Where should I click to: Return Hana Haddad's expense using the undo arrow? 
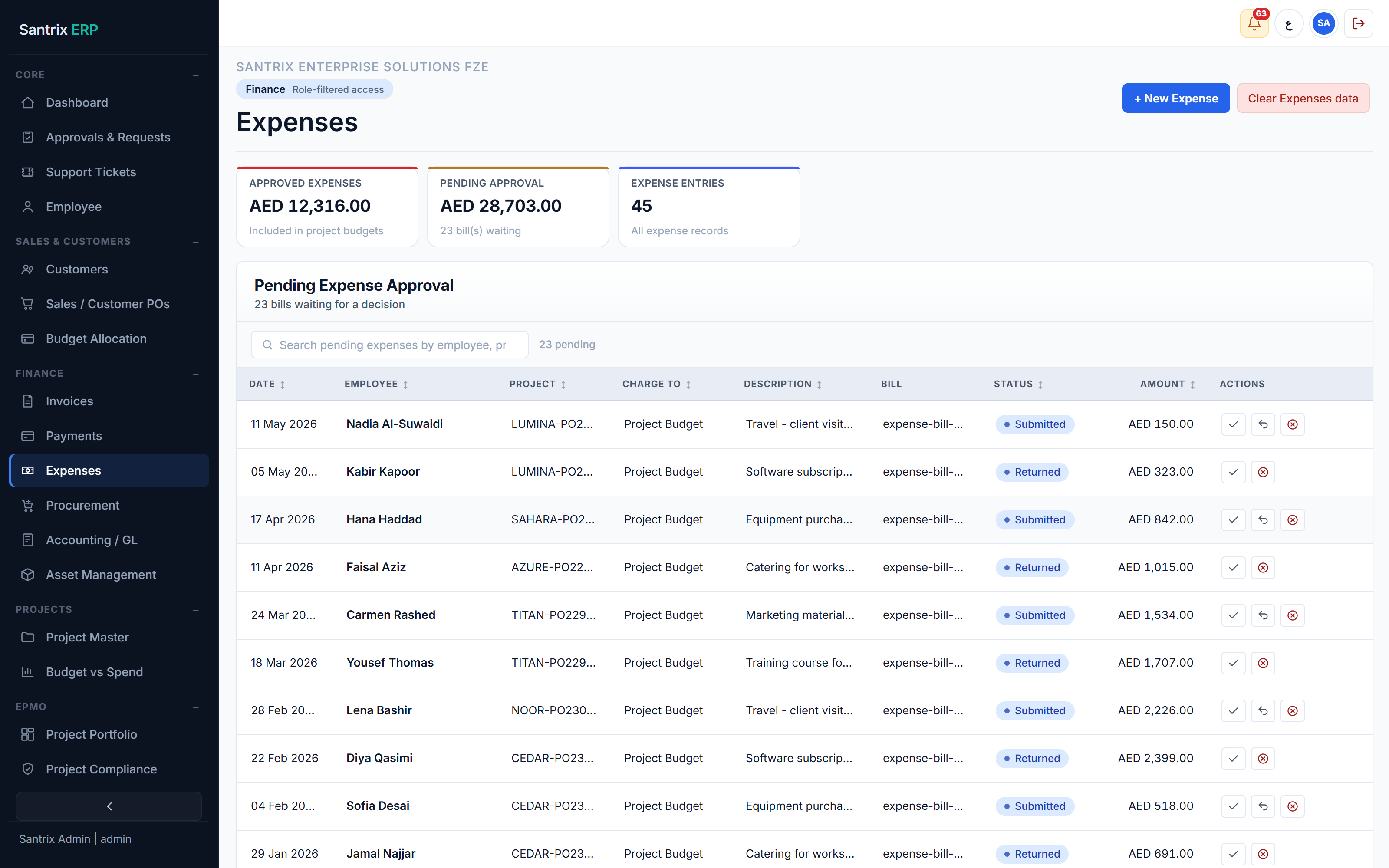(1263, 519)
